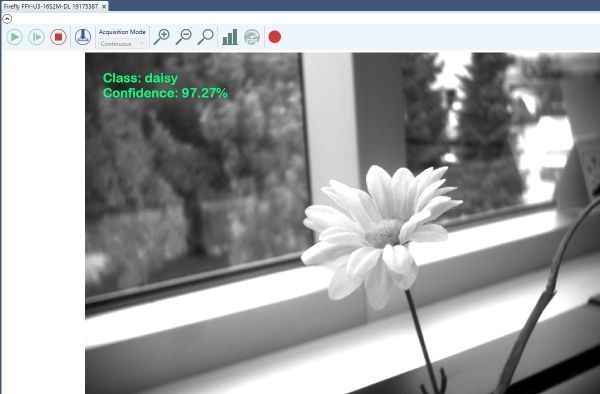Open the Acquisition Mode dropdown
The image size is (600, 394).
tap(122, 44)
